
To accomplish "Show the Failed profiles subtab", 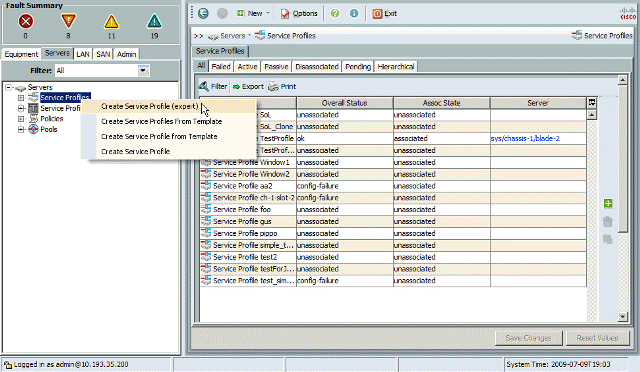I will tap(221, 67).
